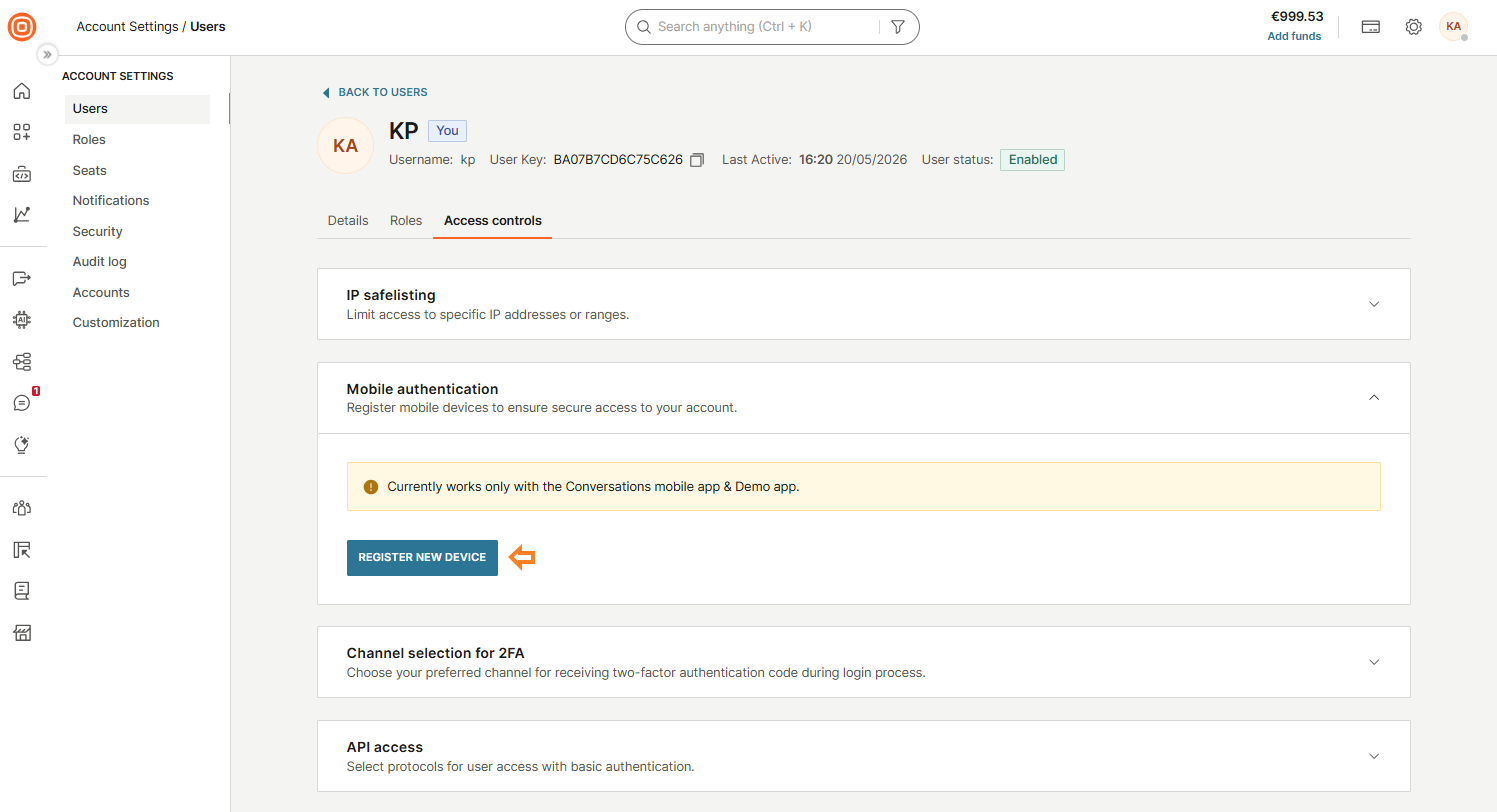Open the People group icon
Screen dimensions: 1497x812
[x=22, y=508]
